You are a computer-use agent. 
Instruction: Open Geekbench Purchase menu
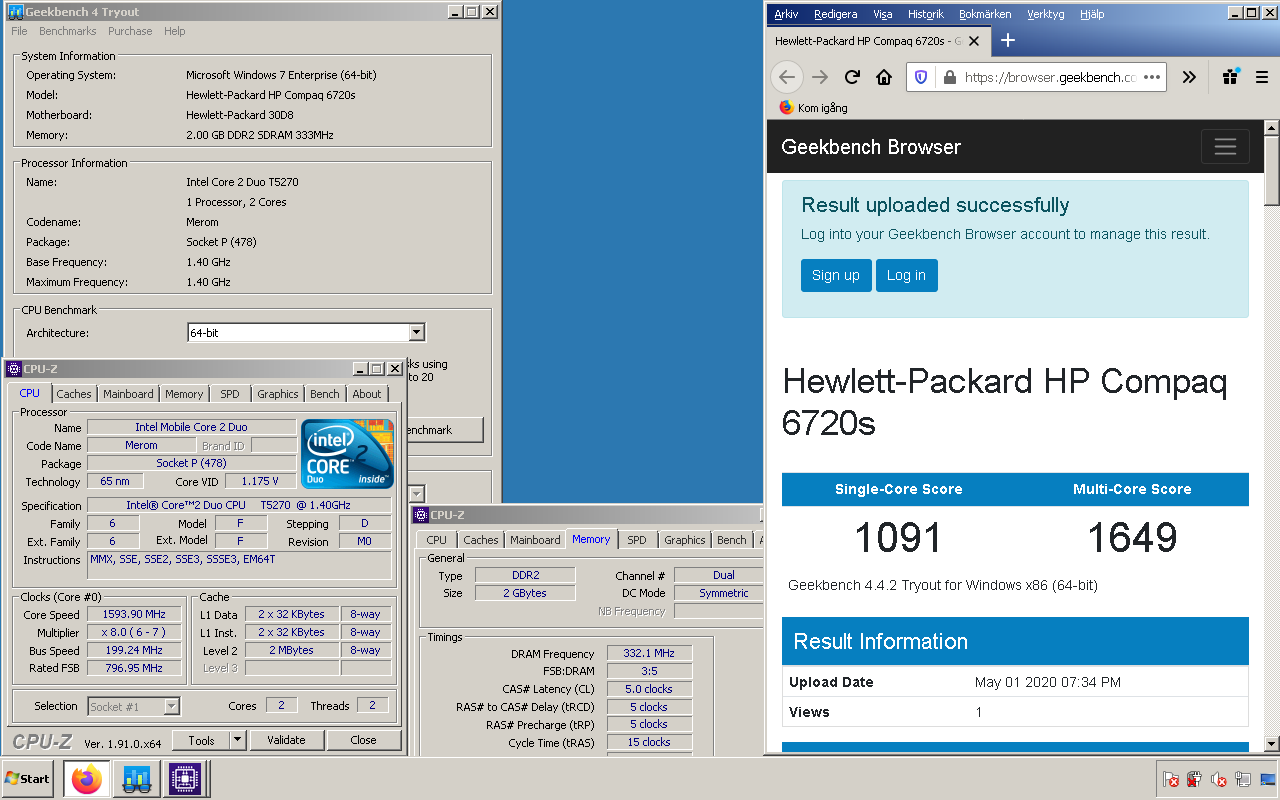click(x=130, y=31)
